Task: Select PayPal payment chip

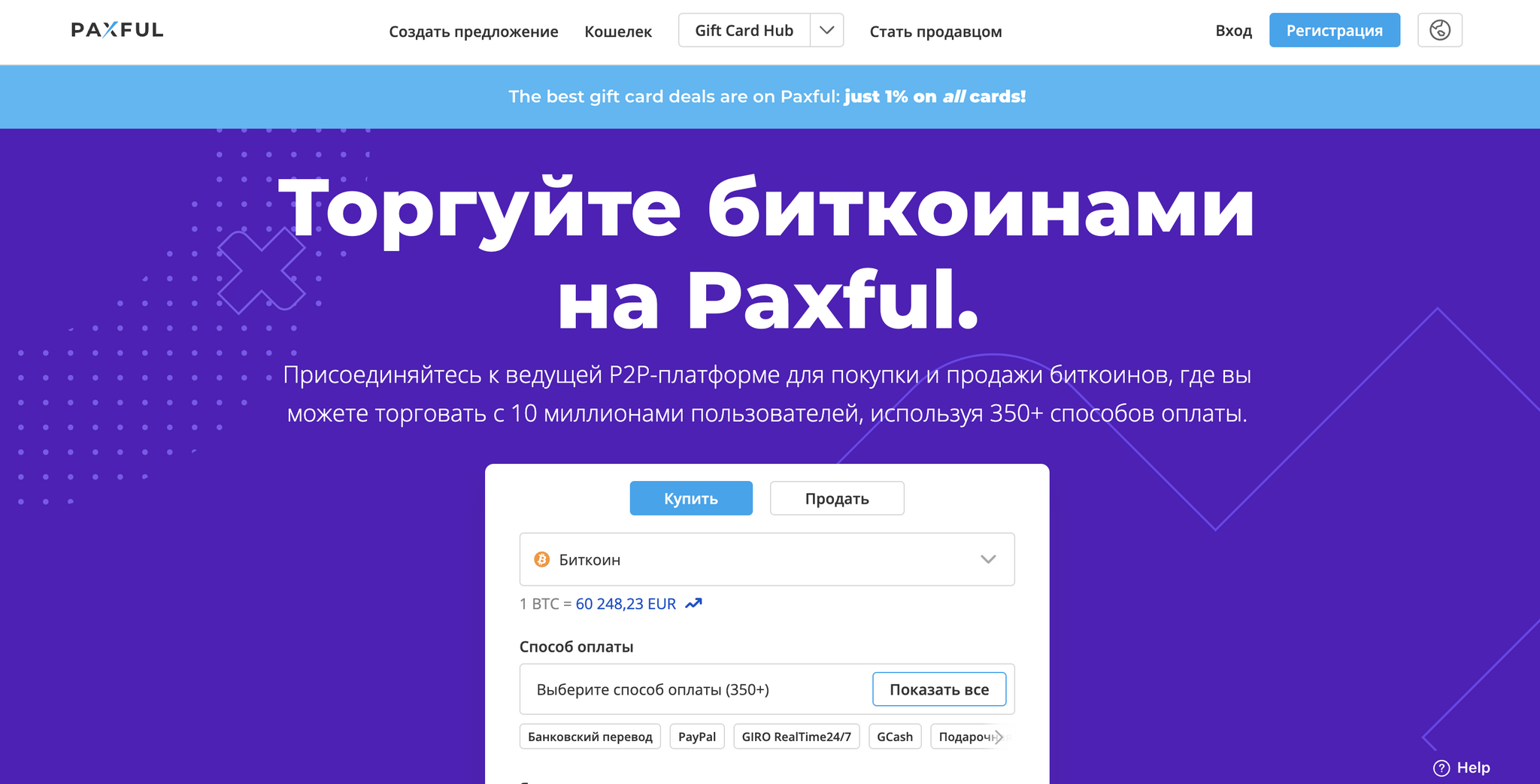Action: 697,737
